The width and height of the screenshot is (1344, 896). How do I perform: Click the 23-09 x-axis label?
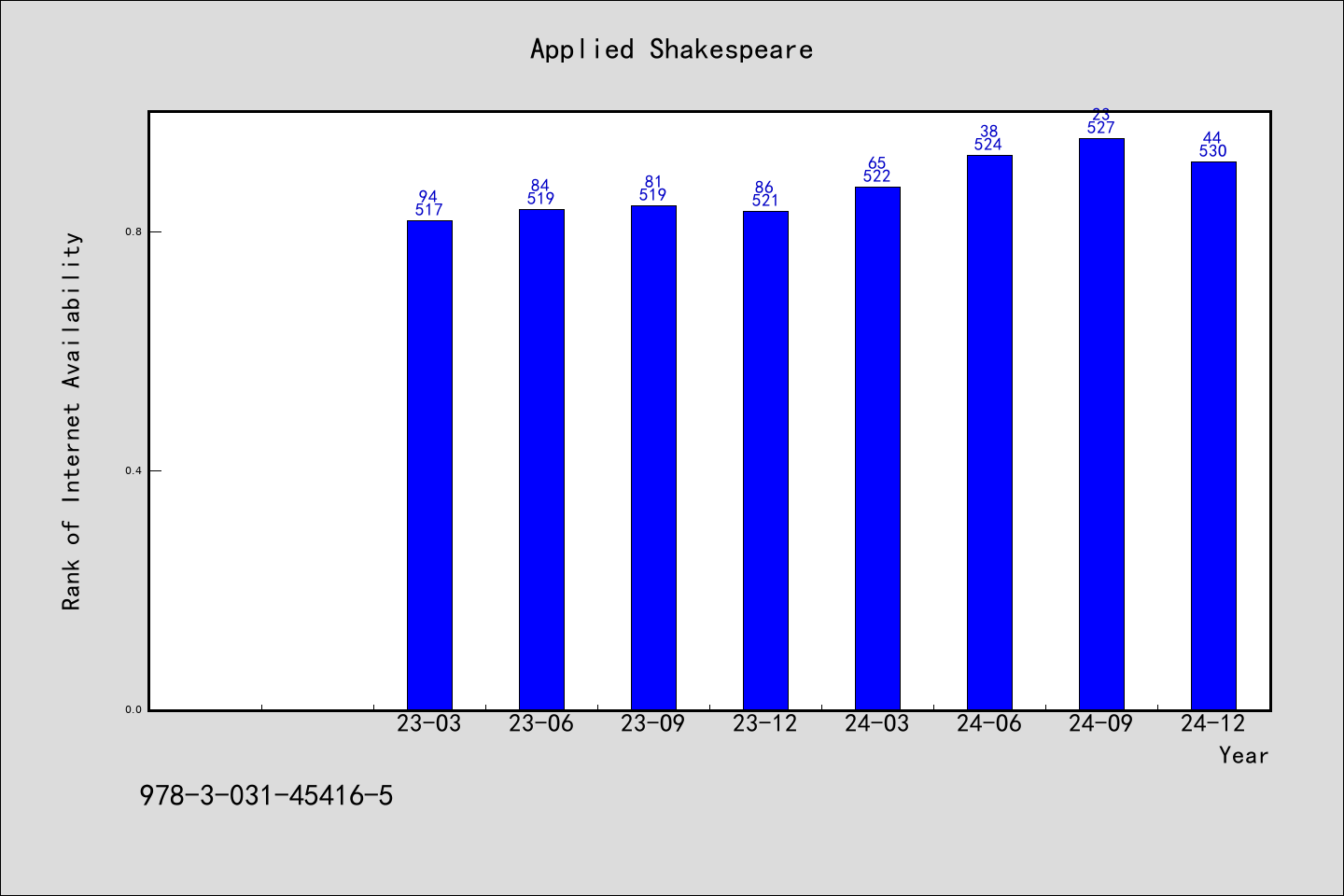[653, 723]
